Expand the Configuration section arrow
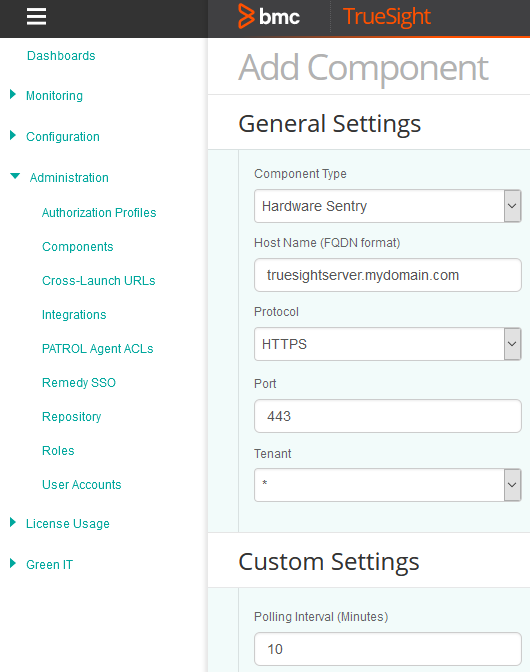This screenshot has width=531, height=672. [x=13, y=135]
